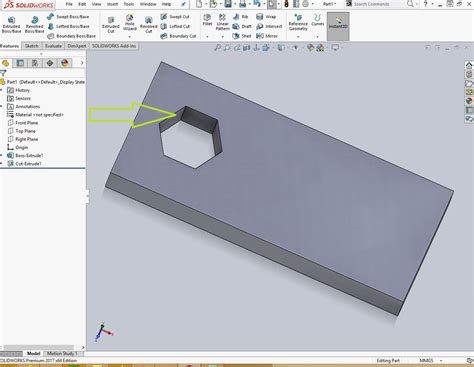The width and height of the screenshot is (474, 367).
Task: Switch to SOLIDWORKS Add-Ins tab
Action: (x=114, y=46)
